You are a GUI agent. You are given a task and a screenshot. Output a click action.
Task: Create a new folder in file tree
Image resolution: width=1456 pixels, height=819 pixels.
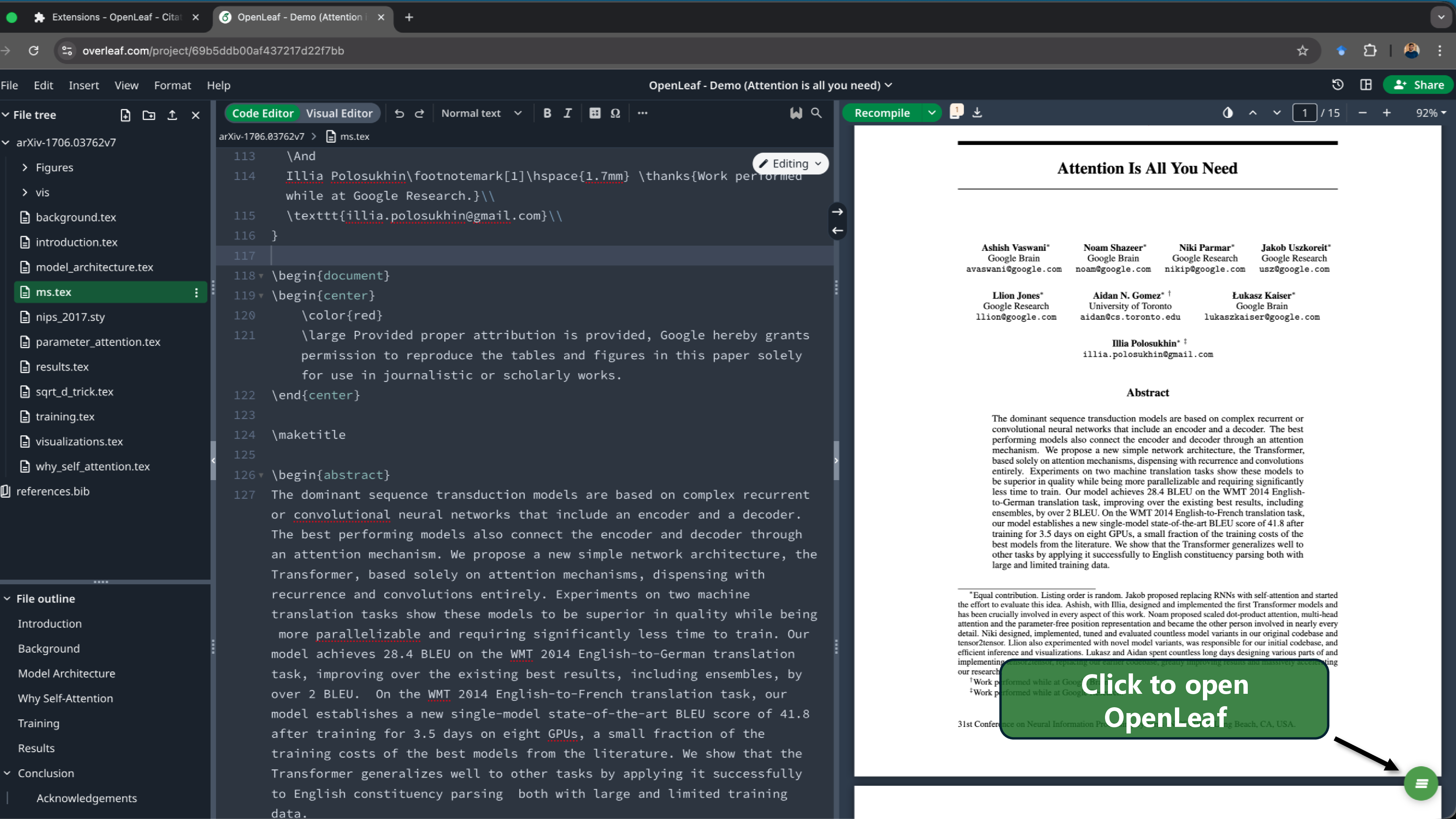149,115
